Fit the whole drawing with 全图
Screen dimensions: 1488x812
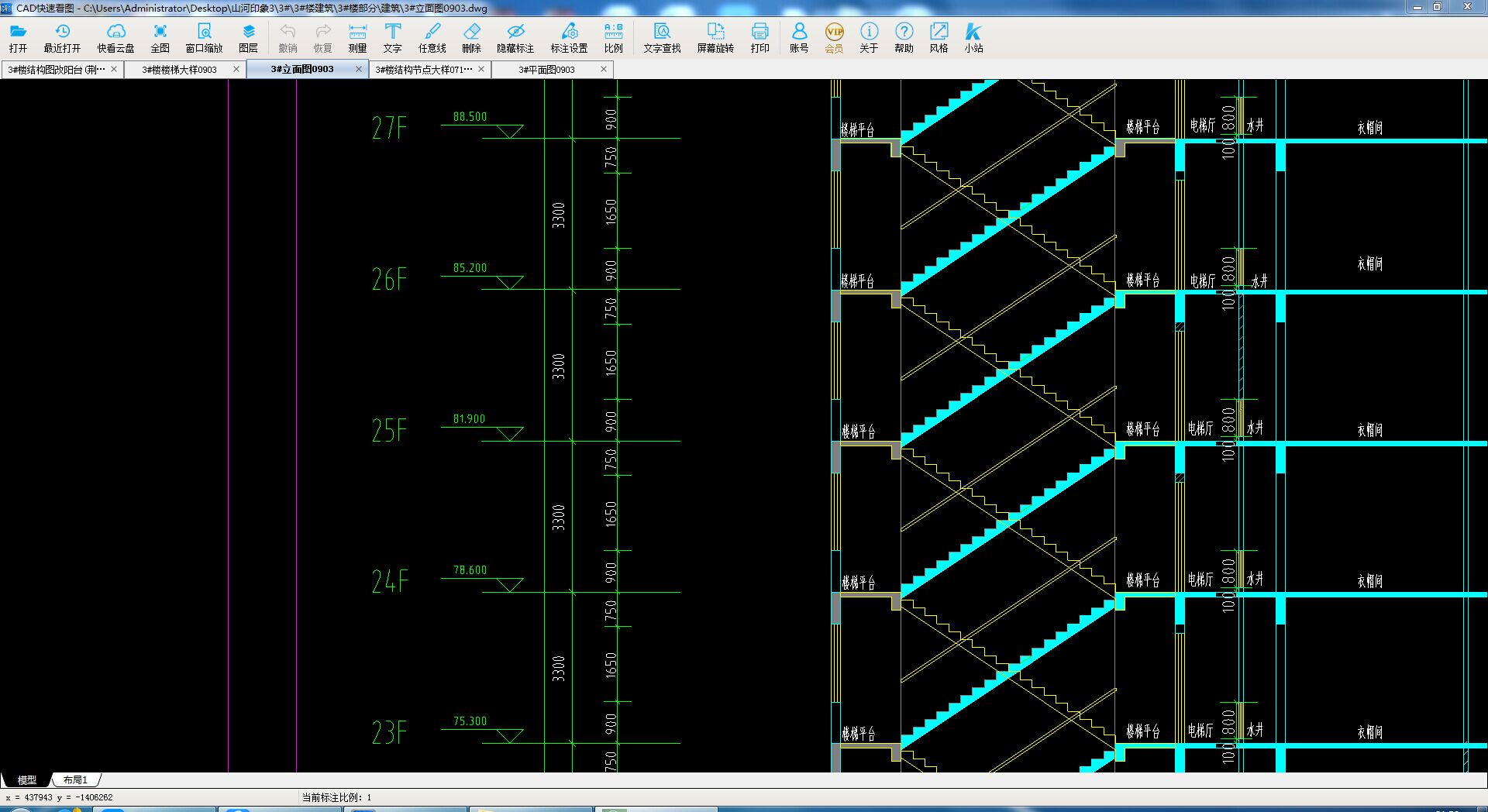pyautogui.click(x=160, y=38)
